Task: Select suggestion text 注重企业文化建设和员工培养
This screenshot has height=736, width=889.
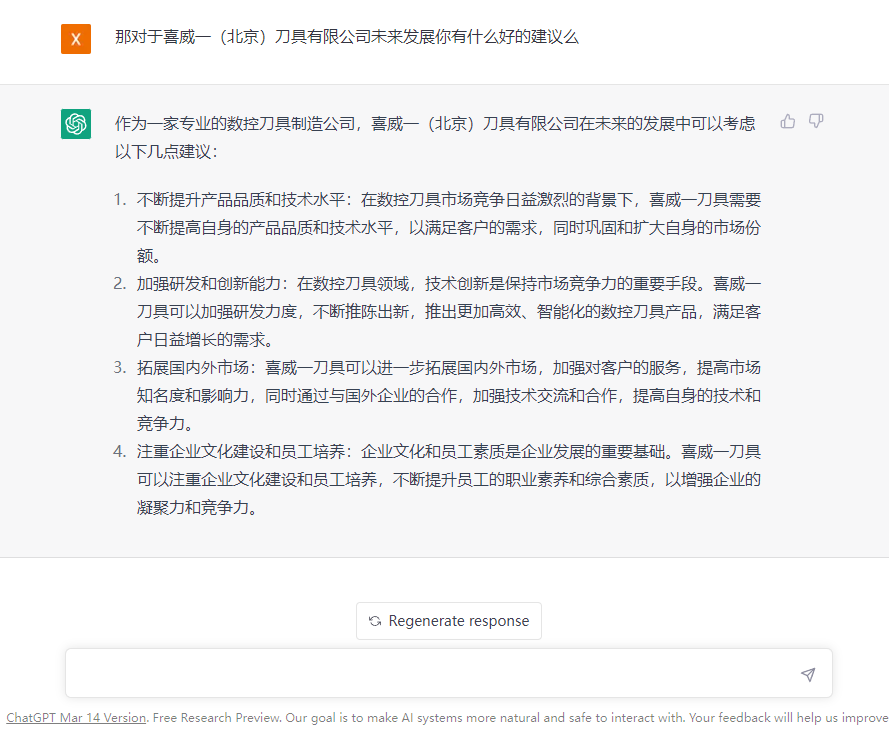Action: click(240, 451)
